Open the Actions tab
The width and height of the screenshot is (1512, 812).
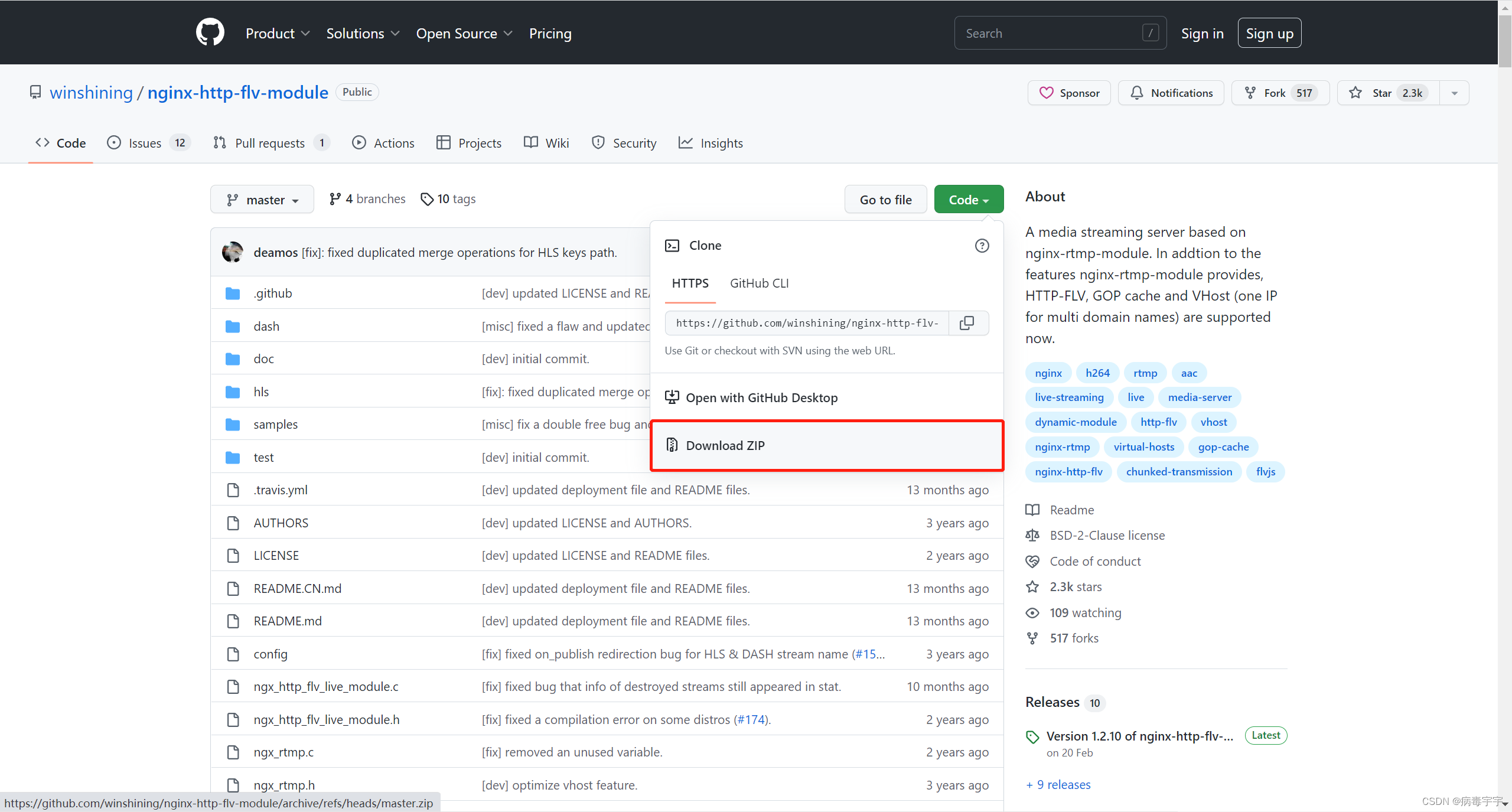[x=383, y=143]
